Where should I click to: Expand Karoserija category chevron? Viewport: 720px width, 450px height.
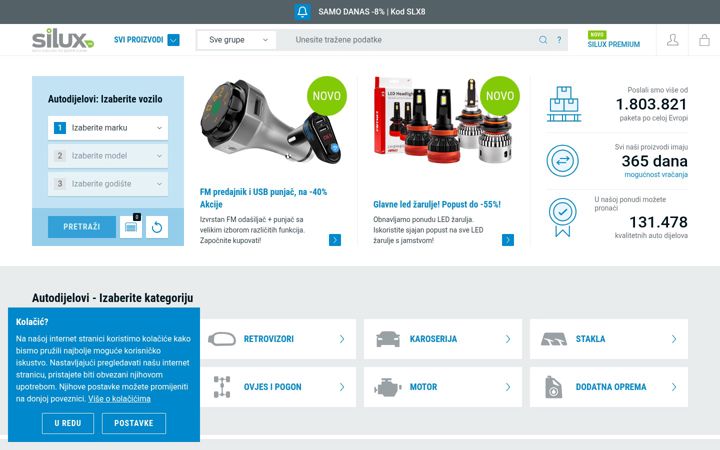pos(508,339)
